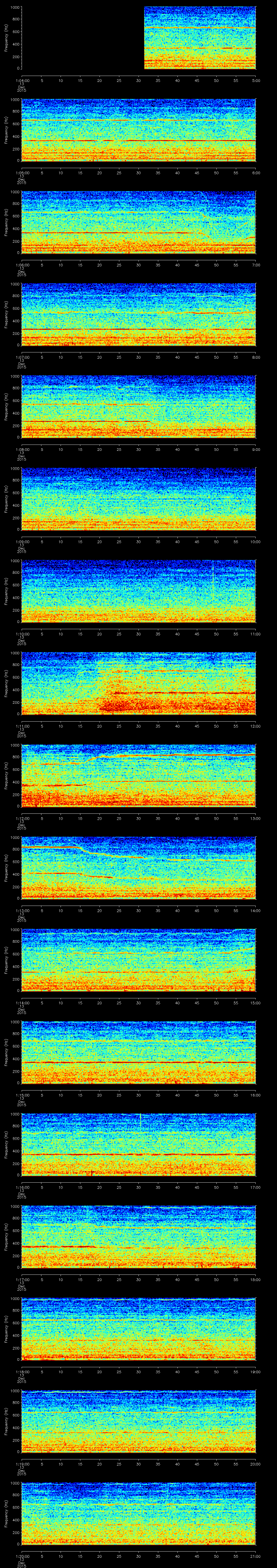The width and height of the screenshot is (277, 1568).
Task: Click the 1:13:00 start time label
Action: [x=22, y=910]
